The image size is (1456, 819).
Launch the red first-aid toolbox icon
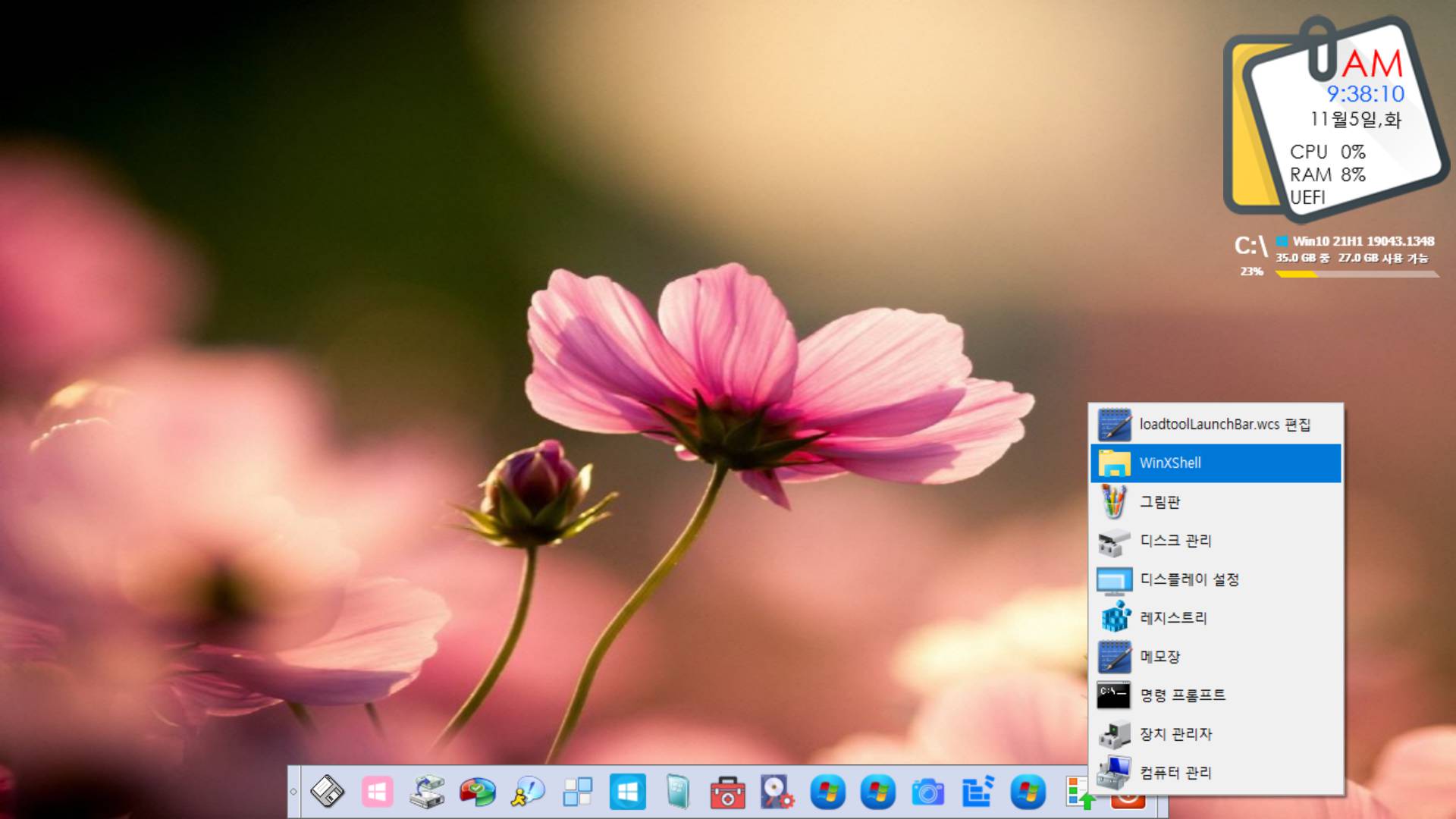(727, 792)
